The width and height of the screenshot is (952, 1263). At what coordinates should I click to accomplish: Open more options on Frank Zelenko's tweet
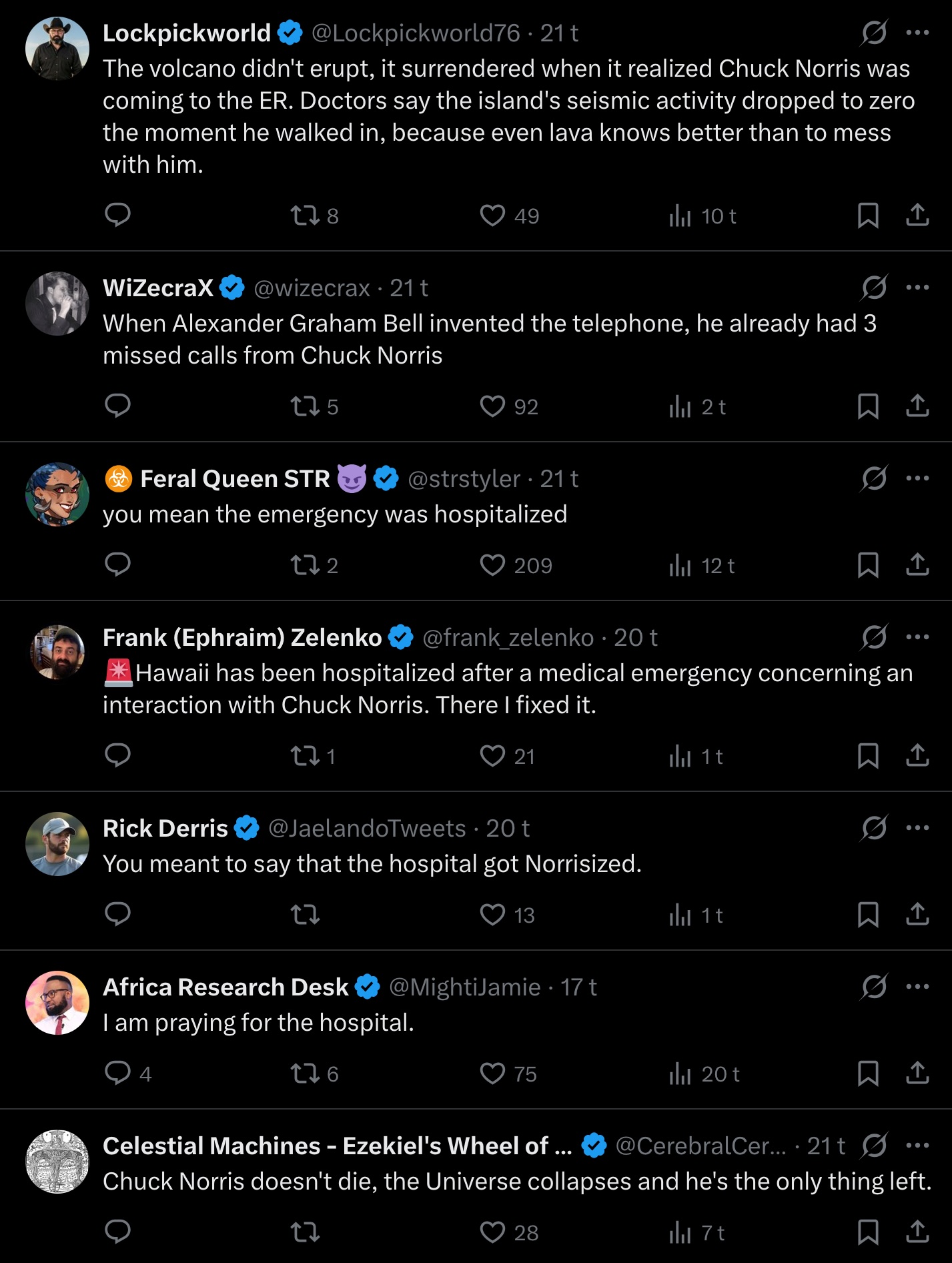pos(917,637)
